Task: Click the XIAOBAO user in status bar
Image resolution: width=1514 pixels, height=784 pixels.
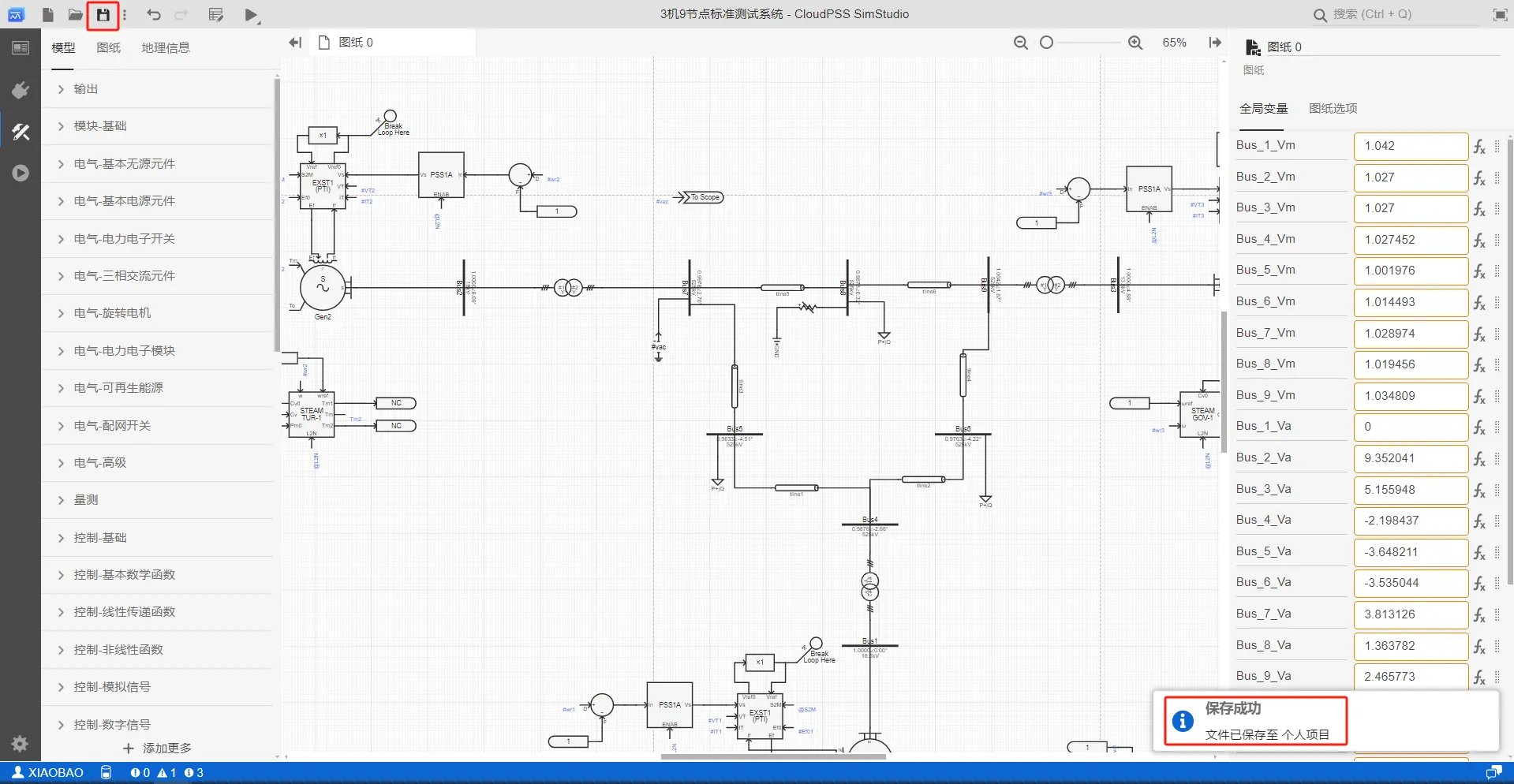Action: click(48, 773)
